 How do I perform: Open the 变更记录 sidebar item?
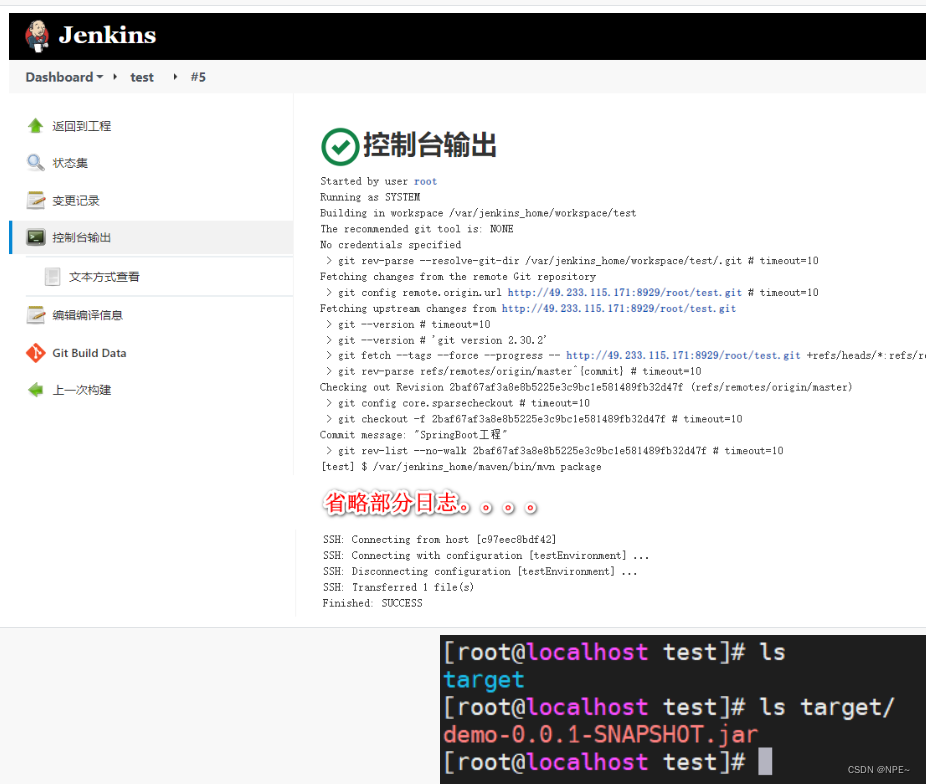point(76,201)
